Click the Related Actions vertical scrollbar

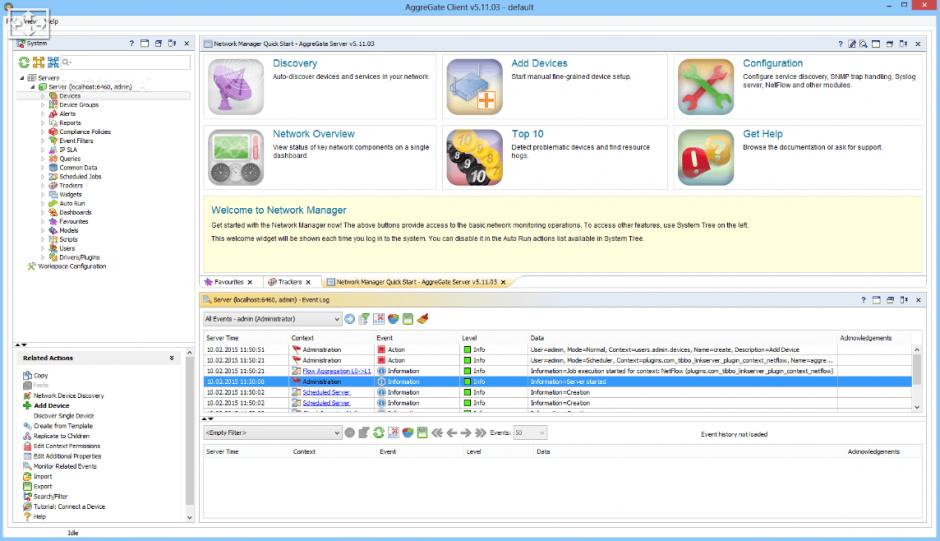tap(189, 435)
